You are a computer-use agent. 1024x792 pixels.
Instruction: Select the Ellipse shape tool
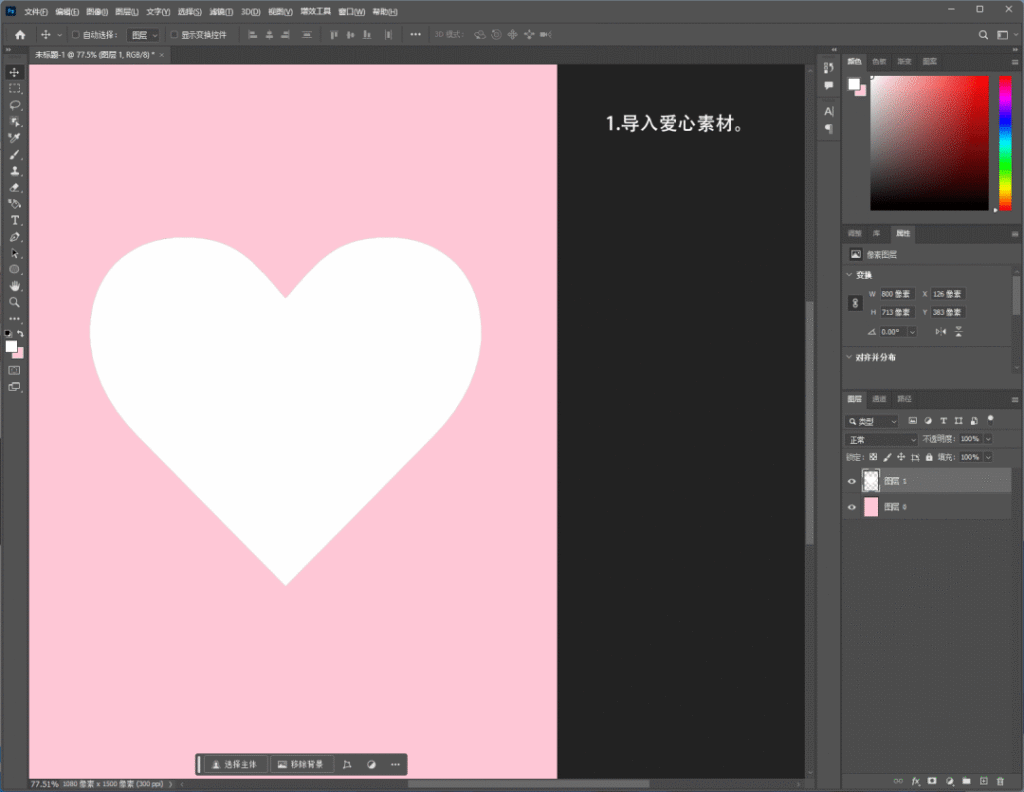point(14,270)
